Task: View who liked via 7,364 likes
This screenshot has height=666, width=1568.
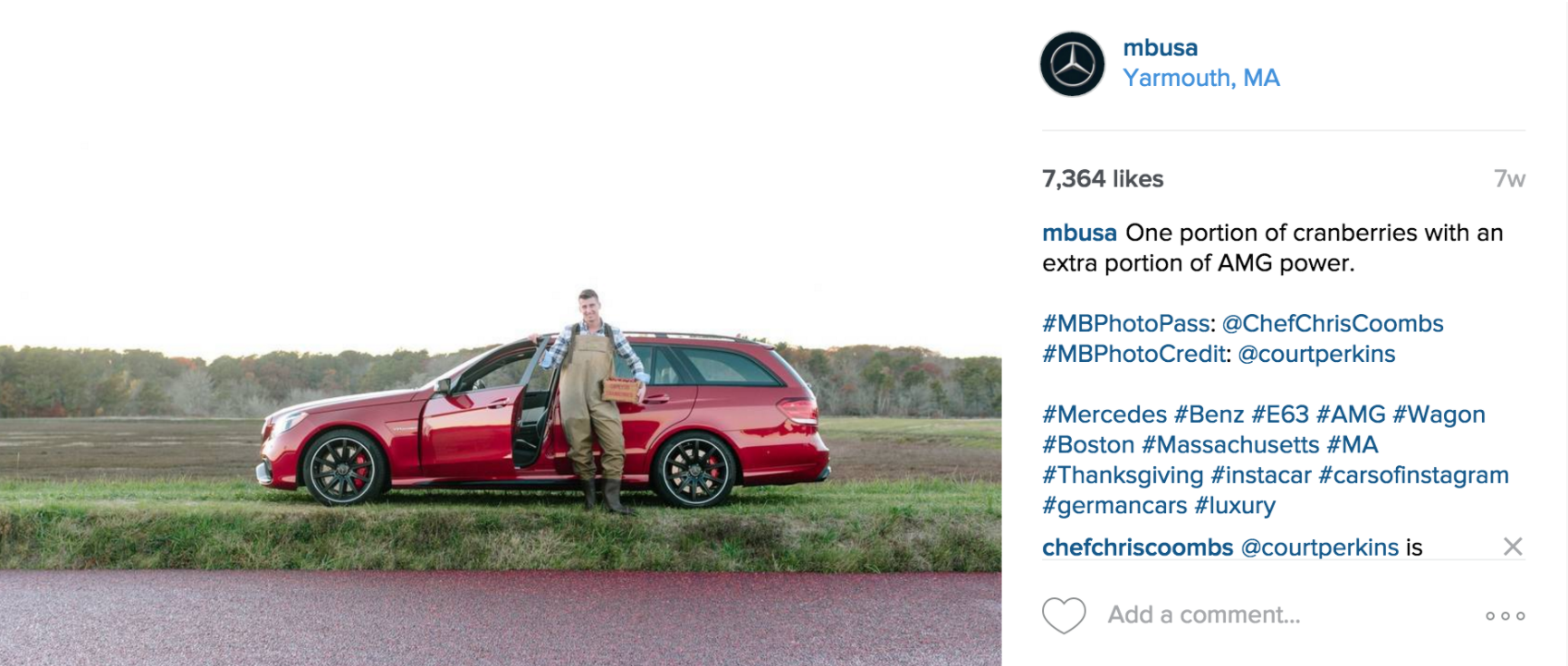Action: tap(1103, 179)
